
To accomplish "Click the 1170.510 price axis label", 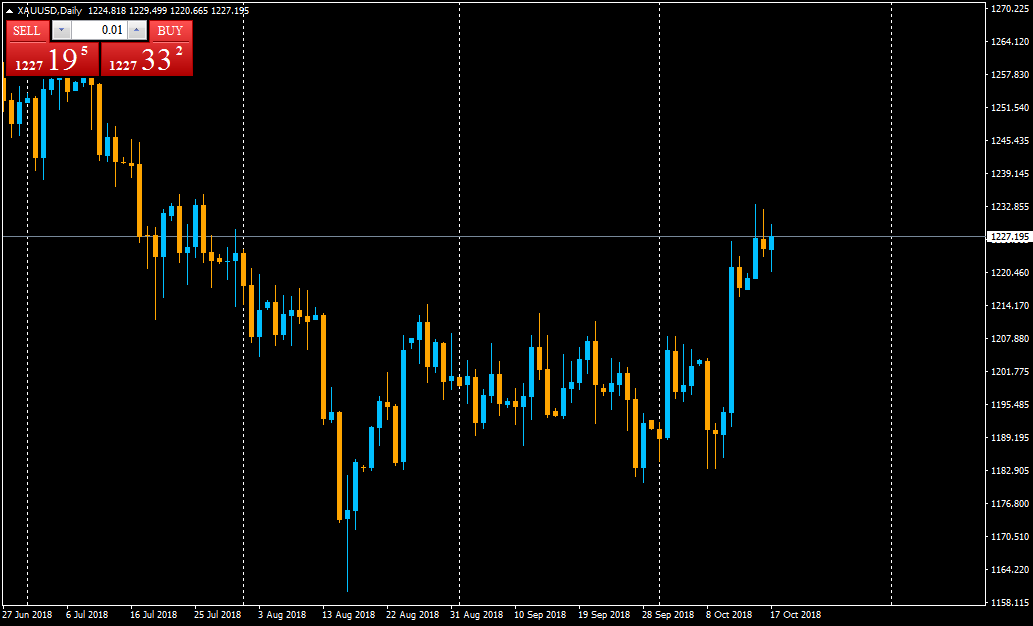I will [x=1010, y=536].
